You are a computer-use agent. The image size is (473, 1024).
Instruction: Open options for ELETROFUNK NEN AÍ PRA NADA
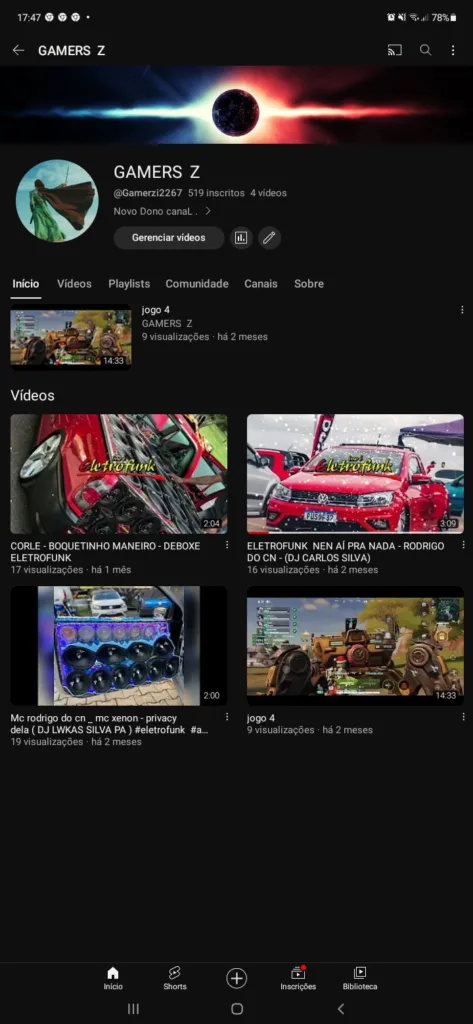tap(463, 545)
